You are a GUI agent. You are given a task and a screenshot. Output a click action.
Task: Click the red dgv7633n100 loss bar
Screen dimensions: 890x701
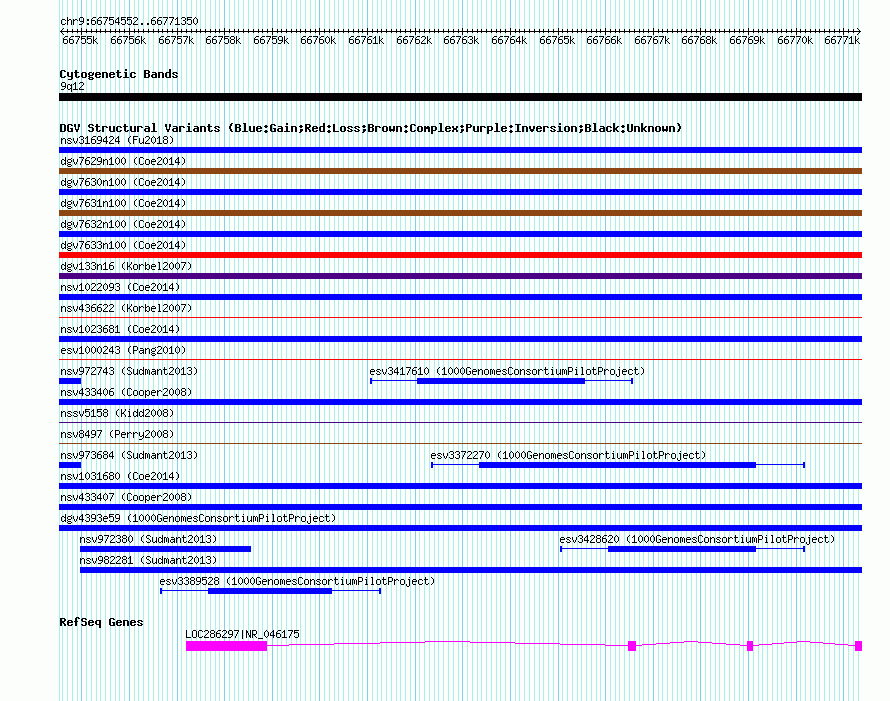coord(460,255)
